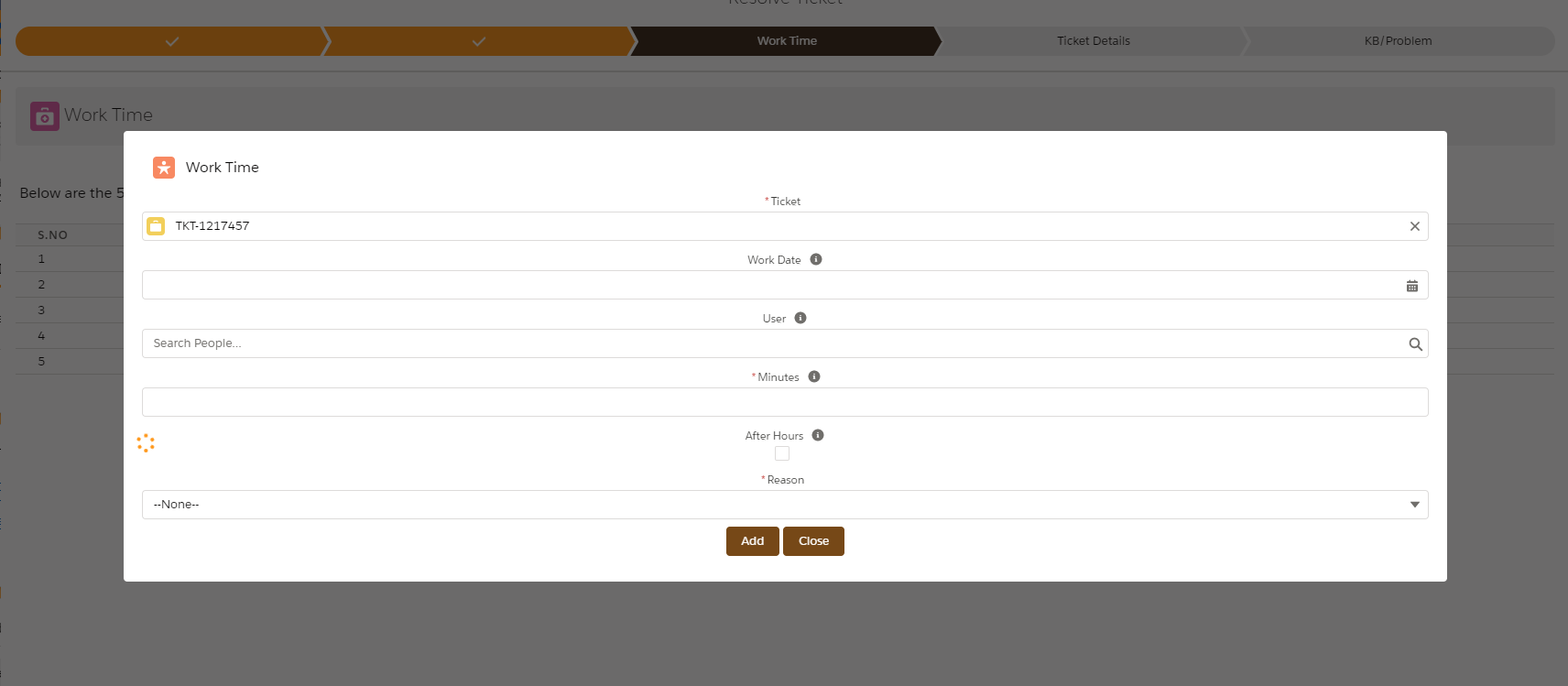Open the Work Date calendar picker

pos(1412,286)
